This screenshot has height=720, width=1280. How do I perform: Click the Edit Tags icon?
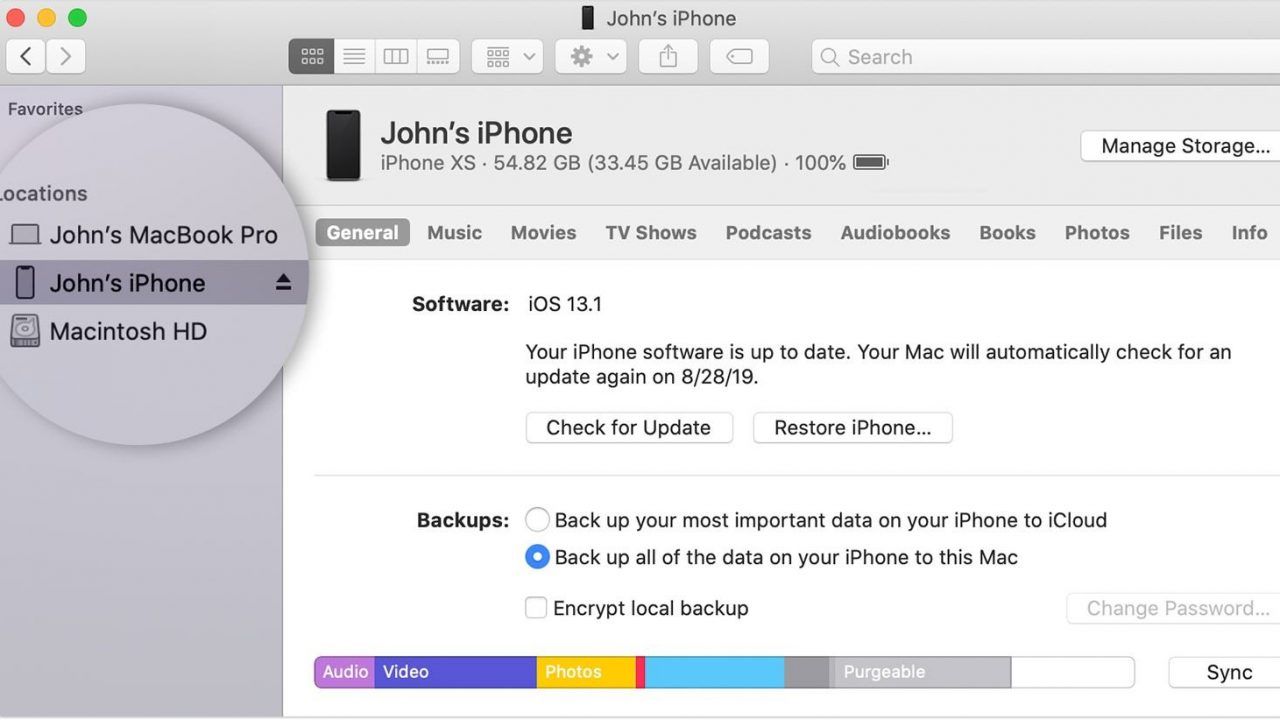click(739, 57)
